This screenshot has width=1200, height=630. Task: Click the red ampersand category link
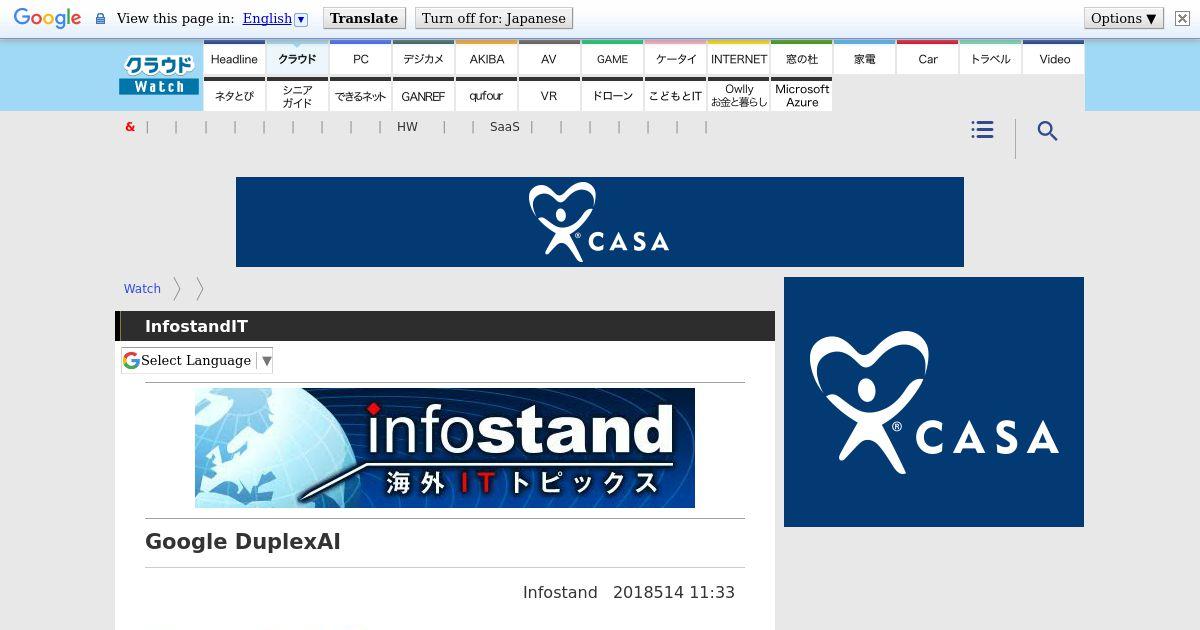pyautogui.click(x=130, y=127)
